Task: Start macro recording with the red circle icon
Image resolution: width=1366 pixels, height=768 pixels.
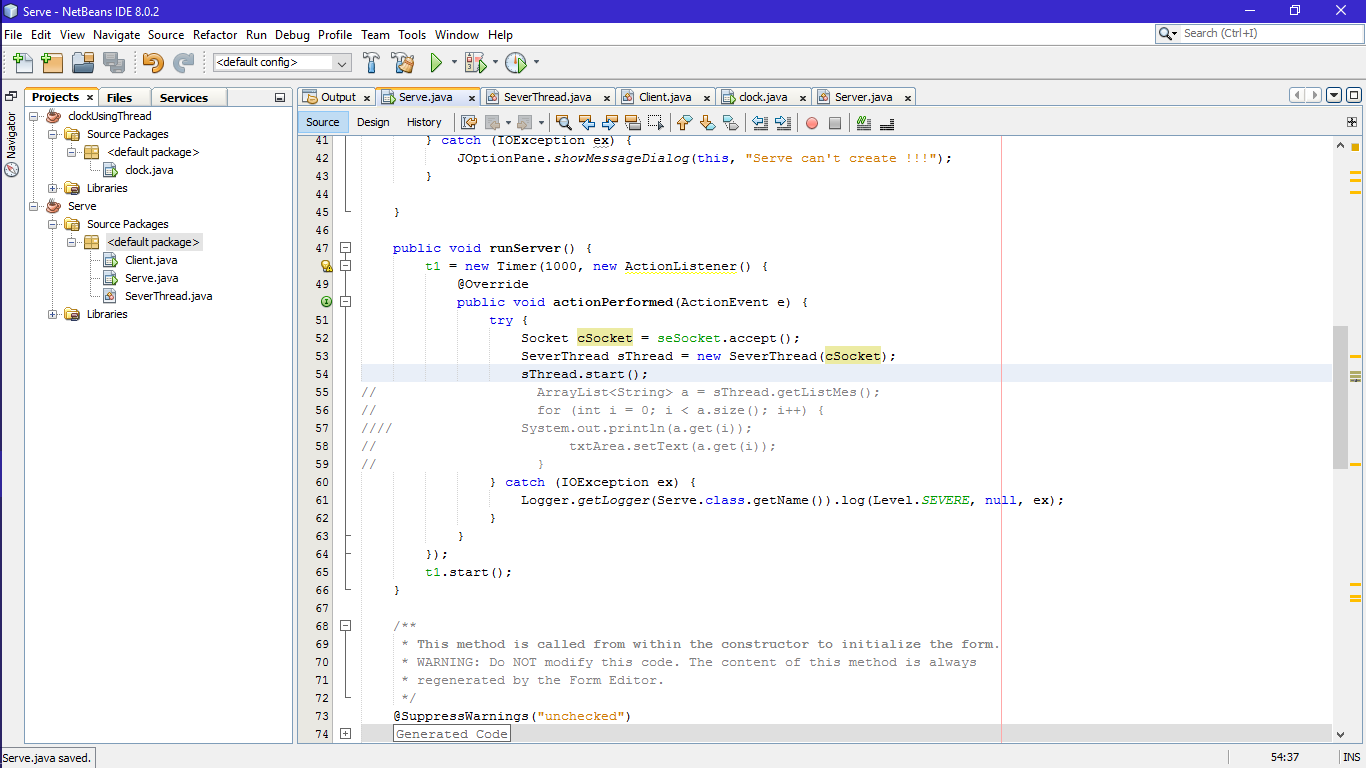Action: (x=811, y=122)
